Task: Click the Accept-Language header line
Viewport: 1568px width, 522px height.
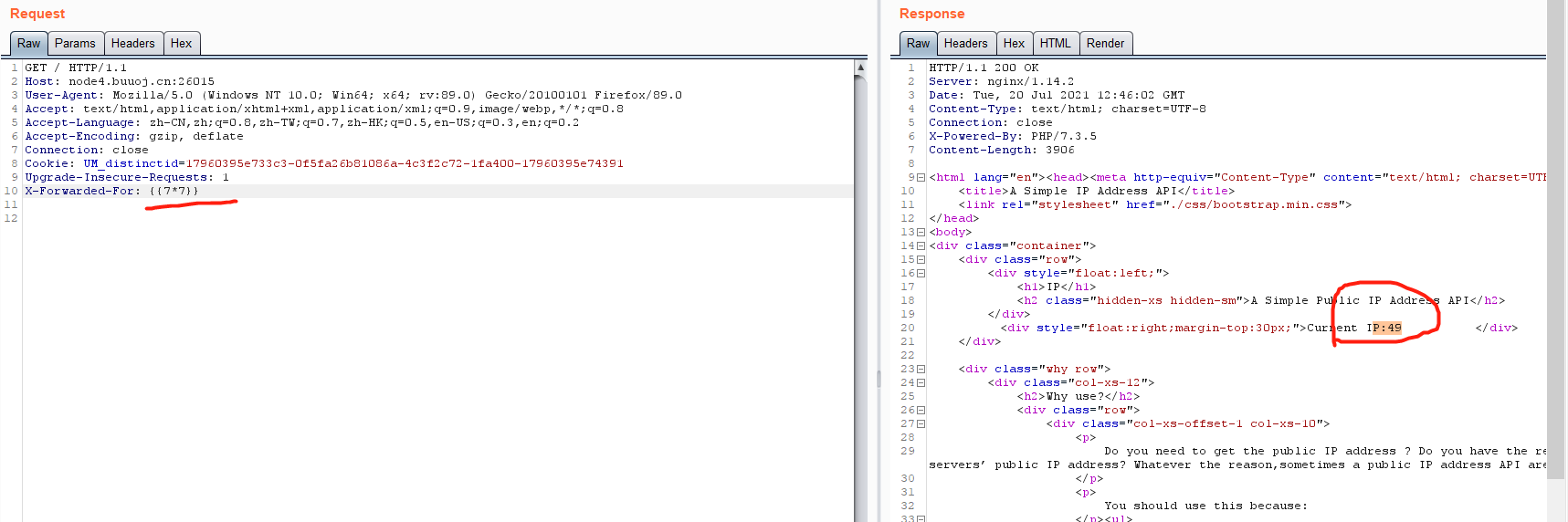Action: 301,122
